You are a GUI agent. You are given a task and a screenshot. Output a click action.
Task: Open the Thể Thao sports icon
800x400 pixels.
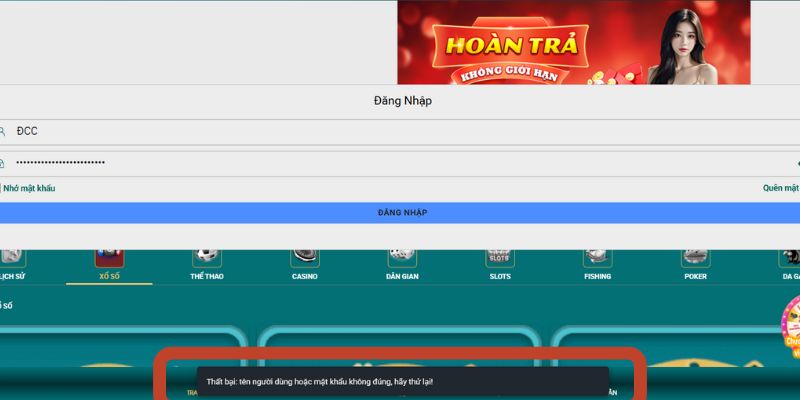[206, 258]
